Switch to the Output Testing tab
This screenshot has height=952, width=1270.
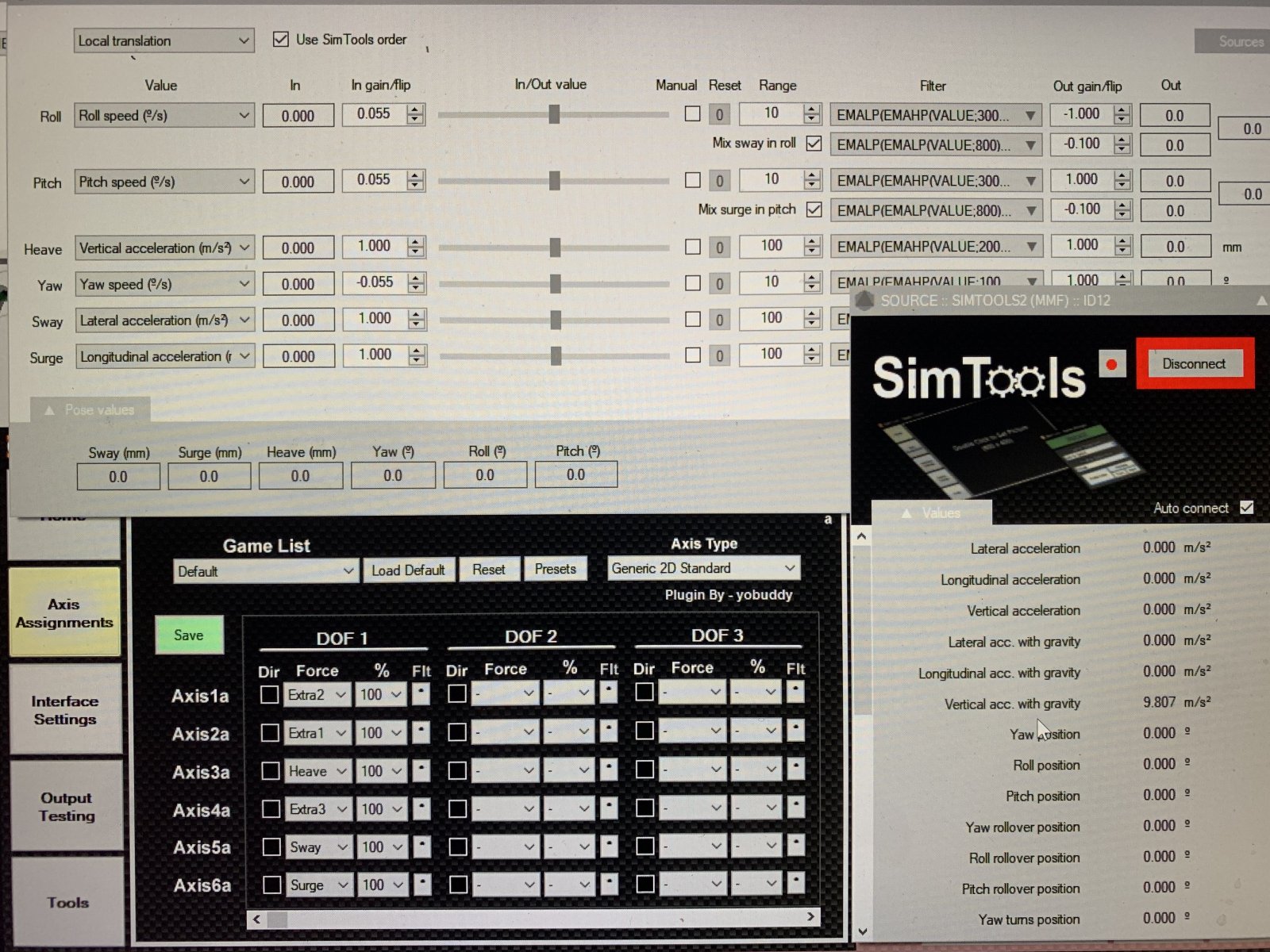67,807
